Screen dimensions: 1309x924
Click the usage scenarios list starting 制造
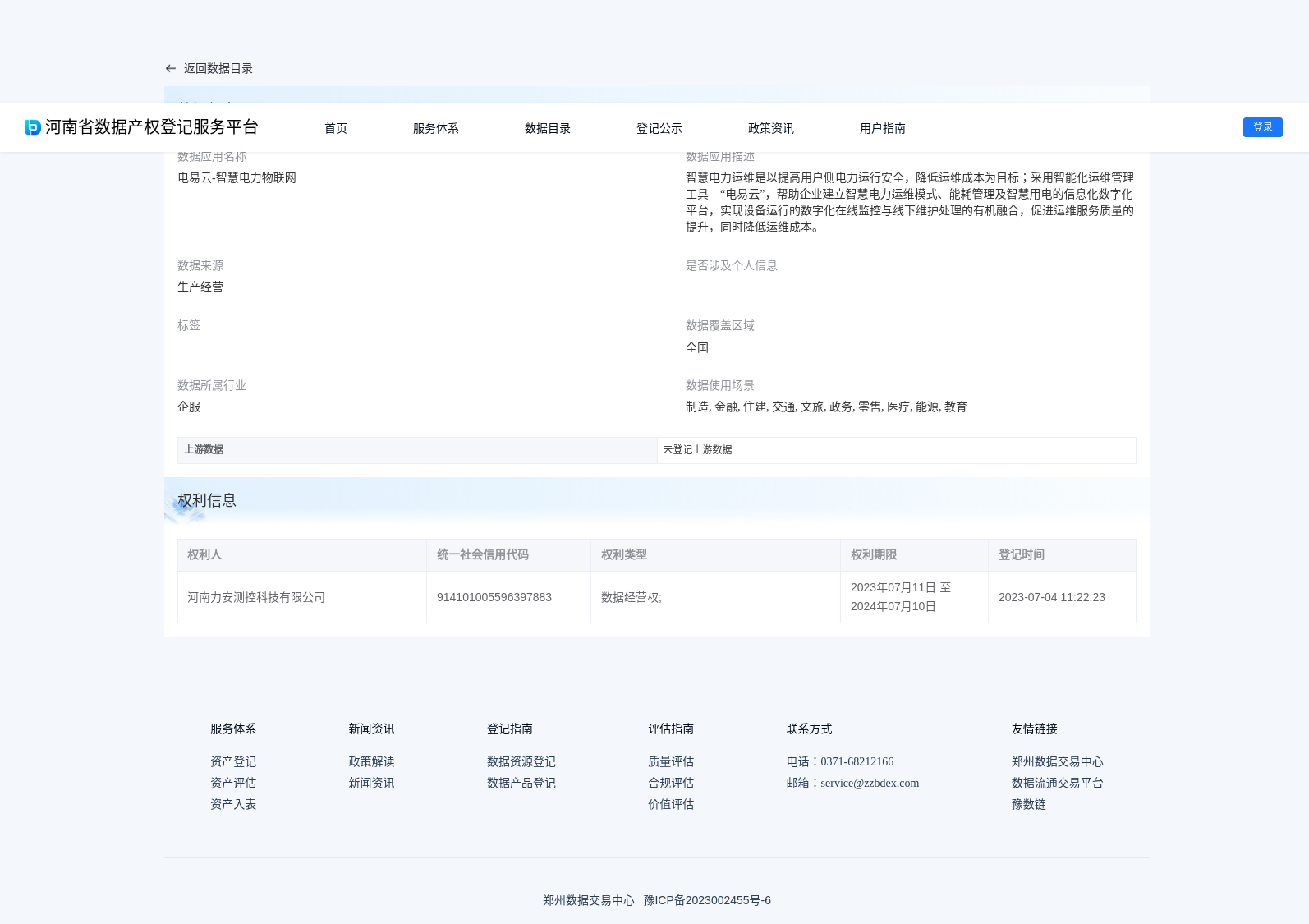pyautogui.click(x=826, y=407)
